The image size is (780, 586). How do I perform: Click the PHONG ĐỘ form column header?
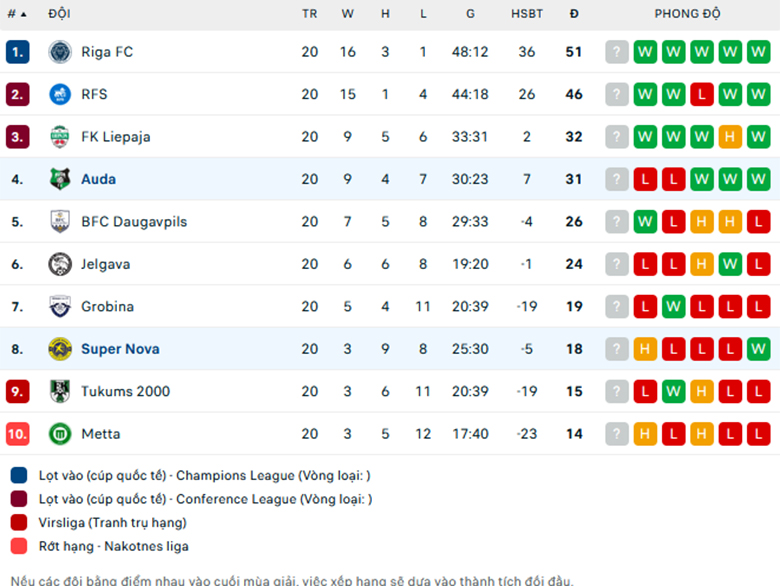coord(687,13)
